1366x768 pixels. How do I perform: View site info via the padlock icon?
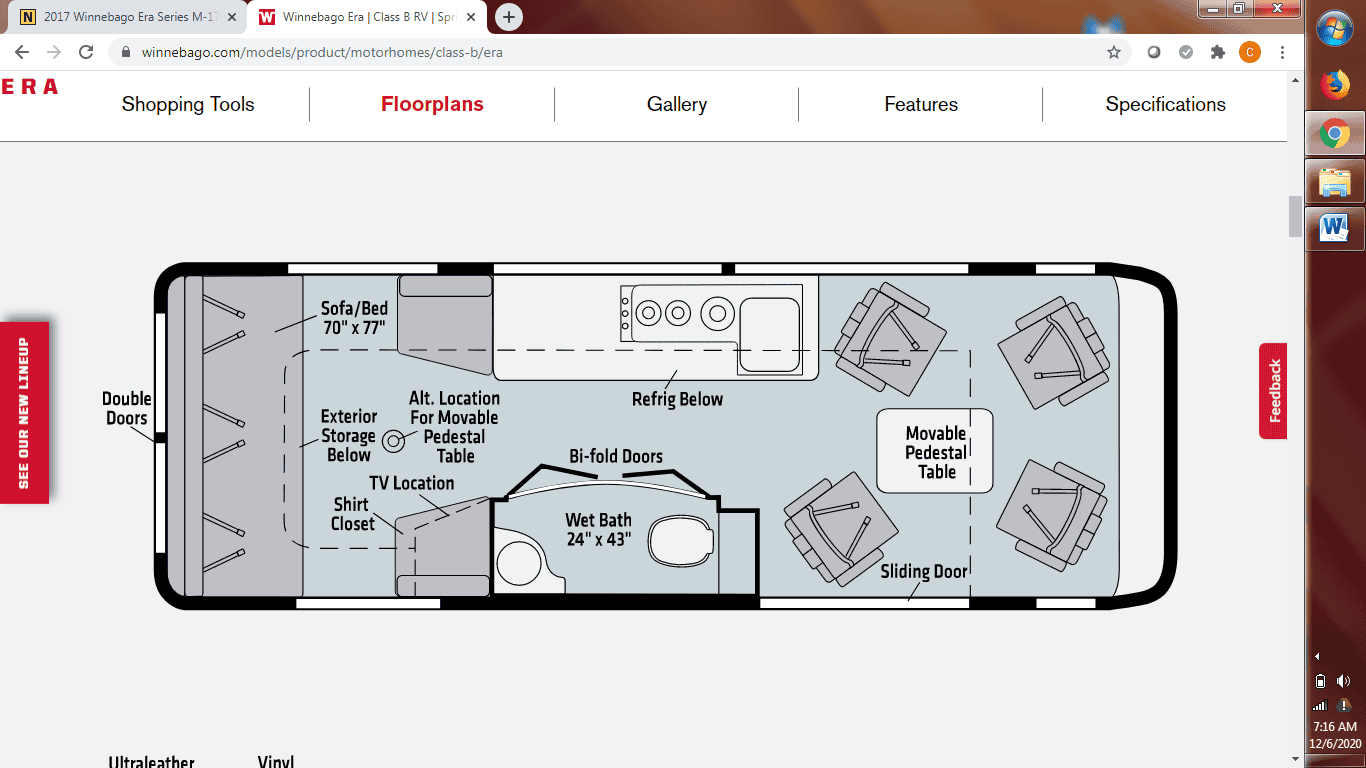point(126,52)
